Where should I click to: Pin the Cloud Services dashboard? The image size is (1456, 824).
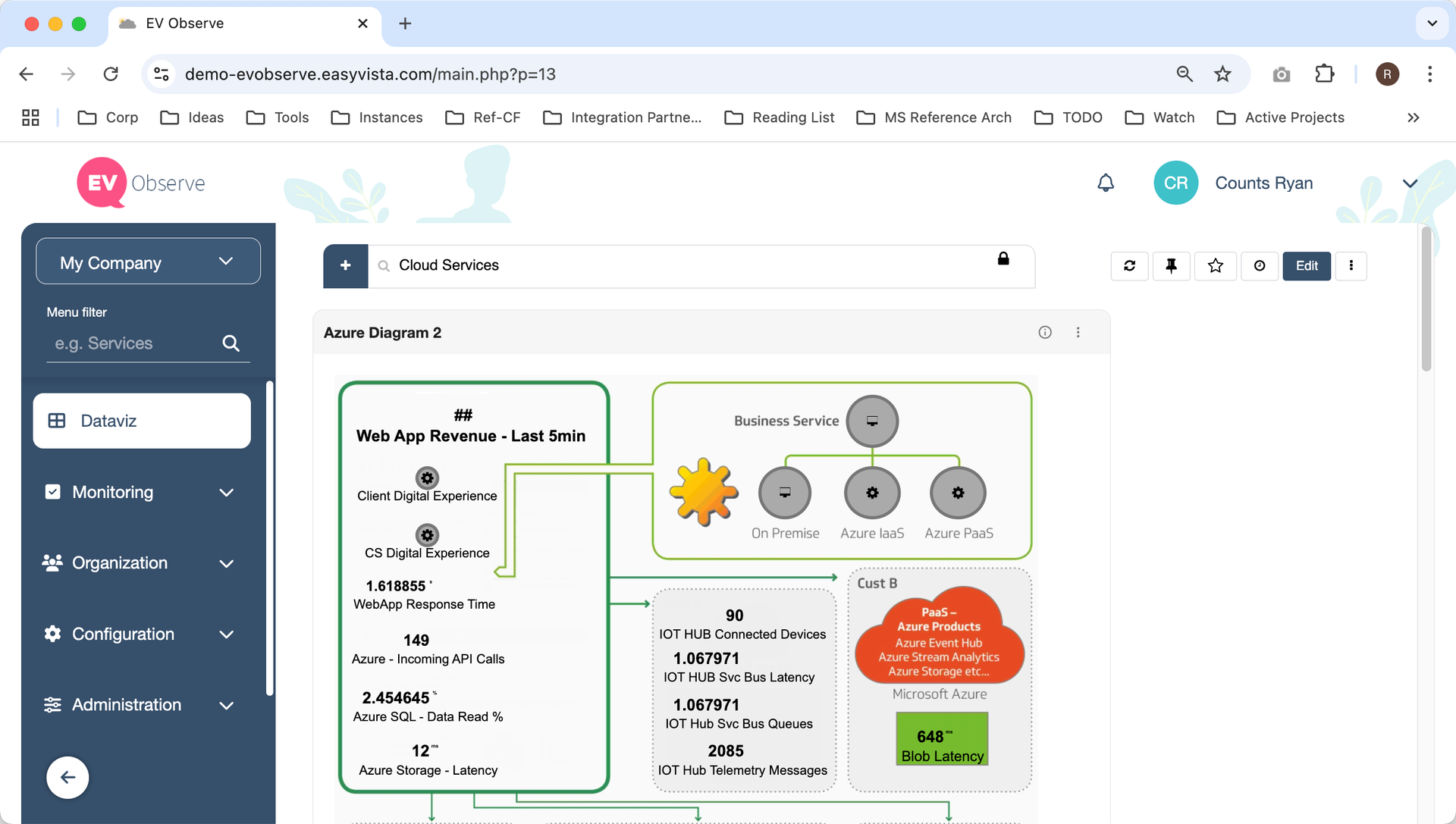pos(1172,266)
